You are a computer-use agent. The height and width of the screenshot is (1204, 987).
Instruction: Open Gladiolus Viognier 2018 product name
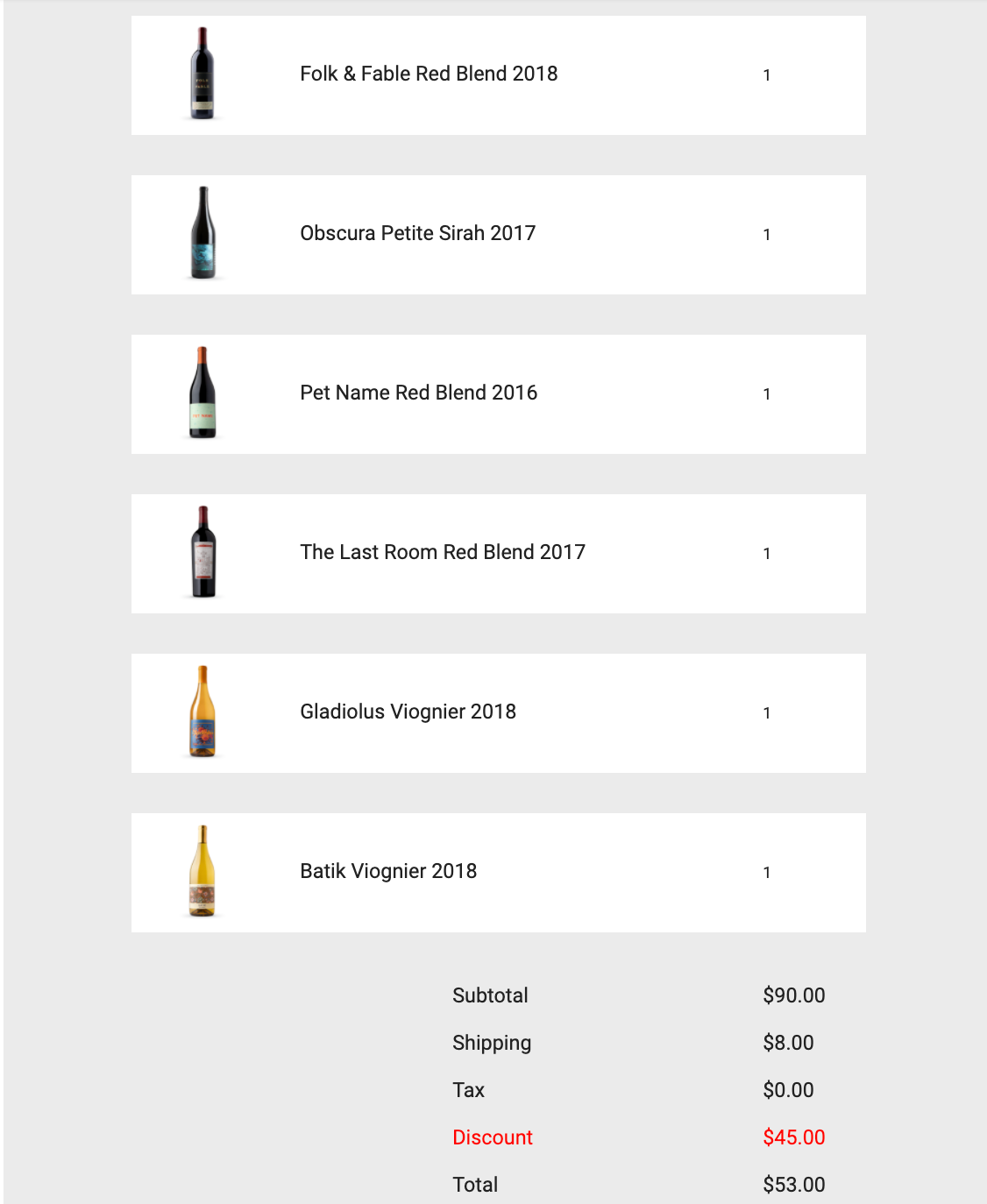[408, 712]
